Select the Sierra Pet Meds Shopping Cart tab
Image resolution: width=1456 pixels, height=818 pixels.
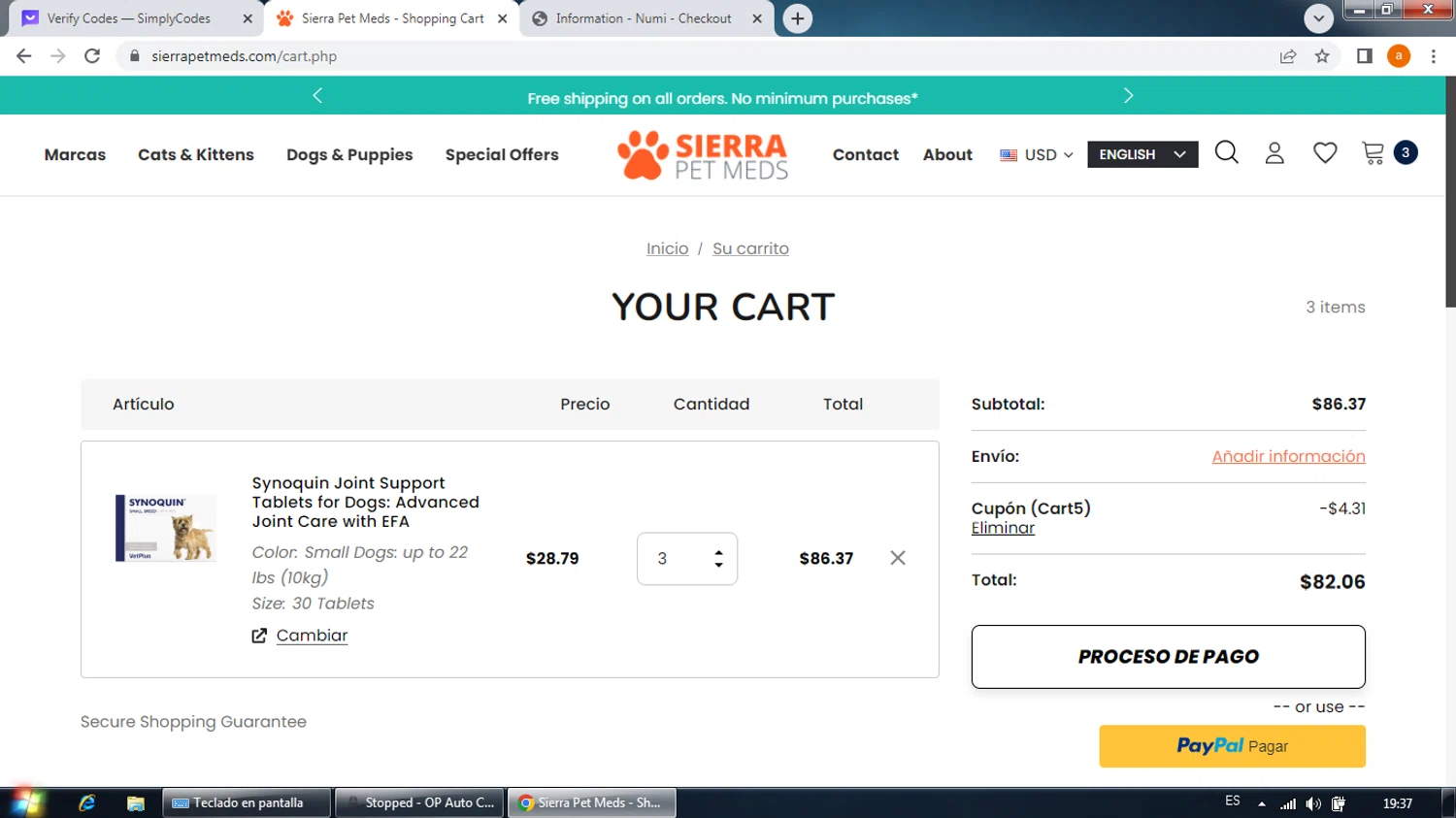tap(391, 18)
